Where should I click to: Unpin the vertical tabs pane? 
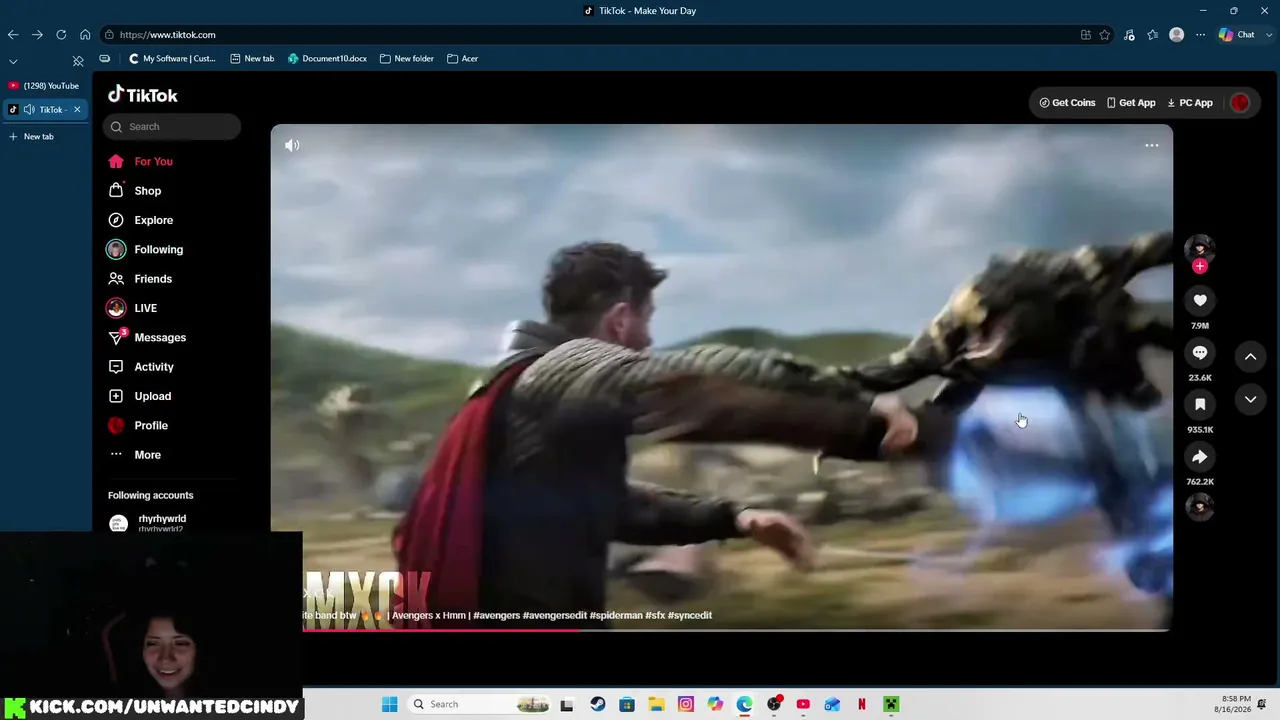78,61
